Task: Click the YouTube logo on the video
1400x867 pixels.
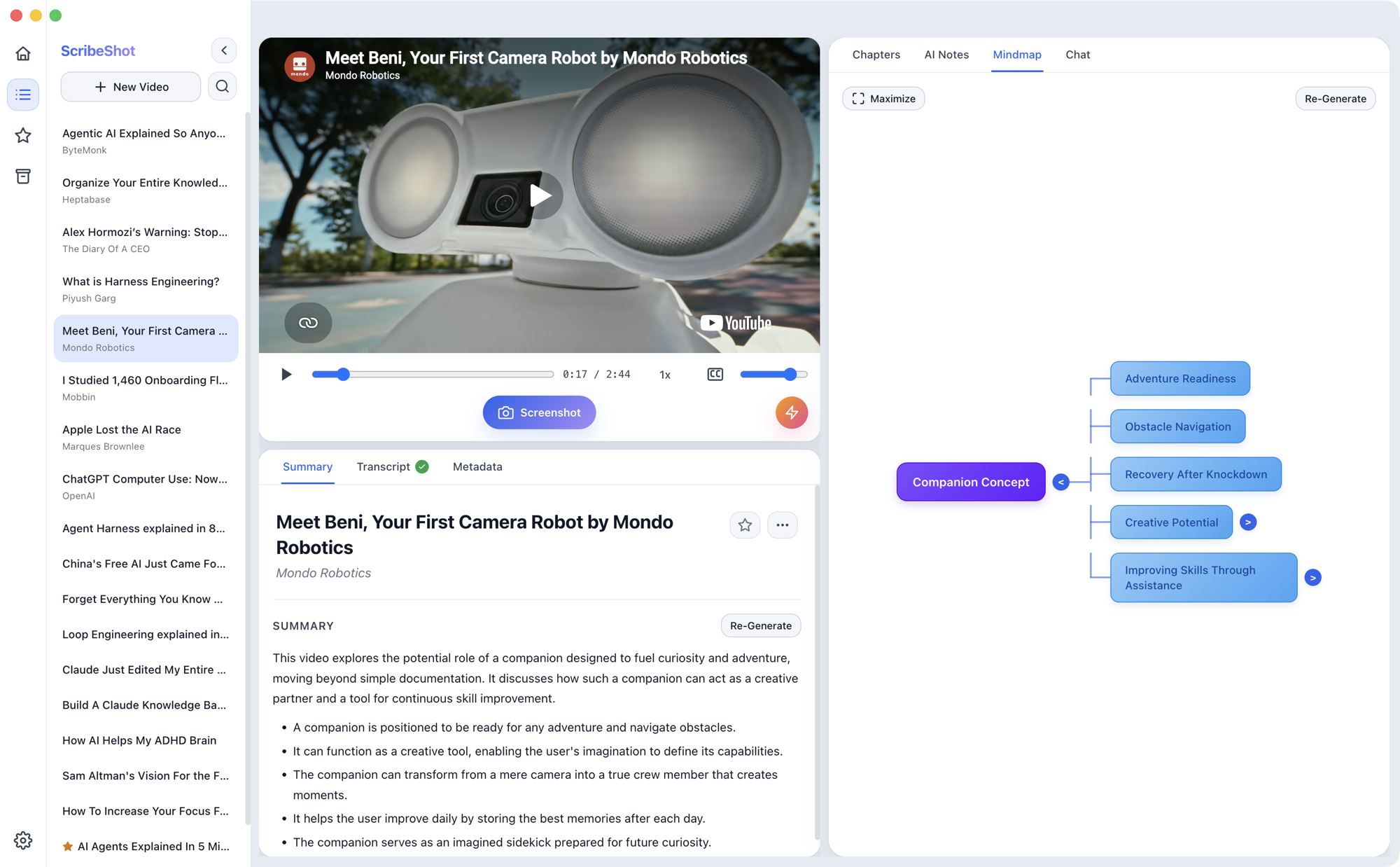Action: [x=736, y=323]
